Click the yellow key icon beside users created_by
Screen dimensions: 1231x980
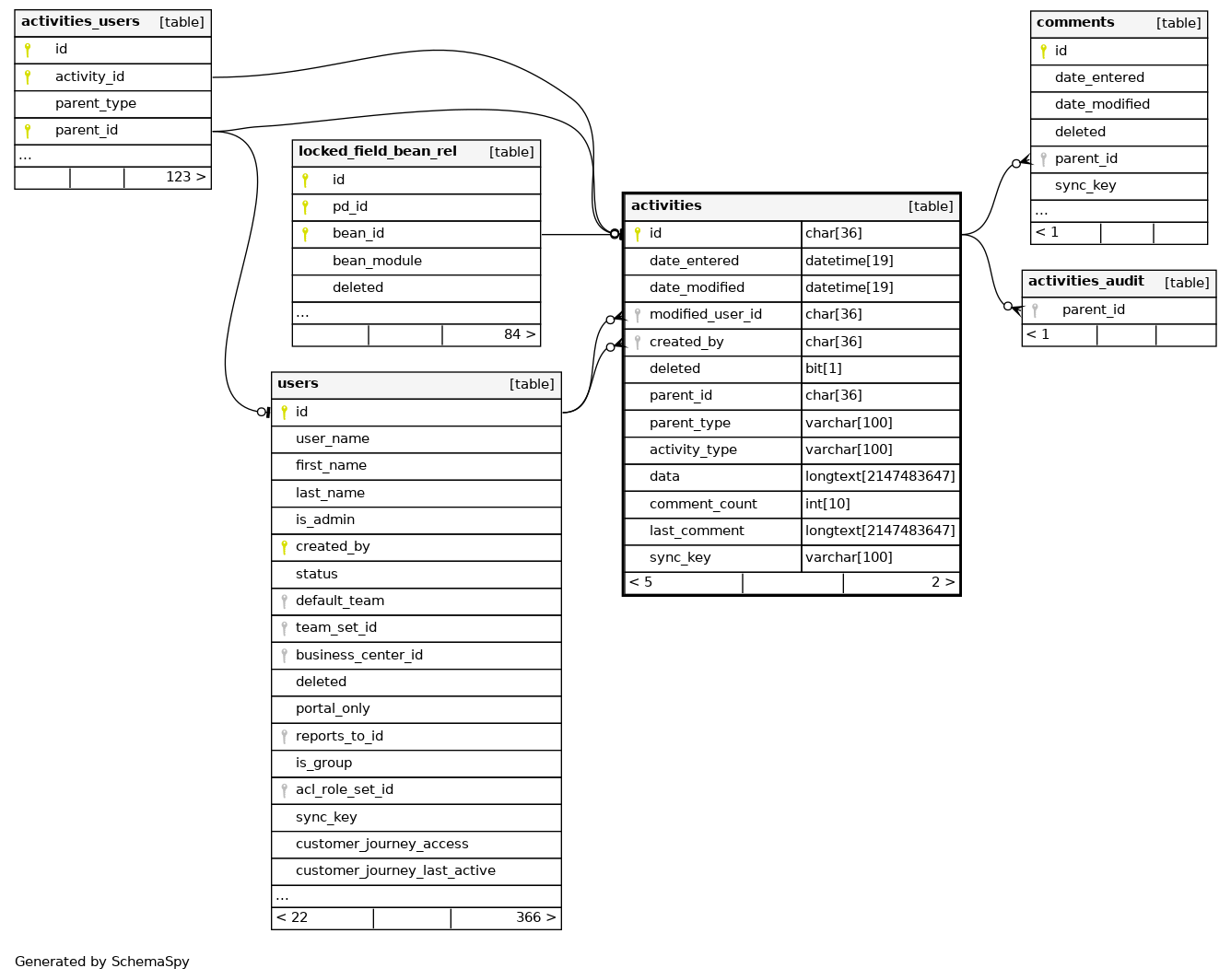pos(284,547)
